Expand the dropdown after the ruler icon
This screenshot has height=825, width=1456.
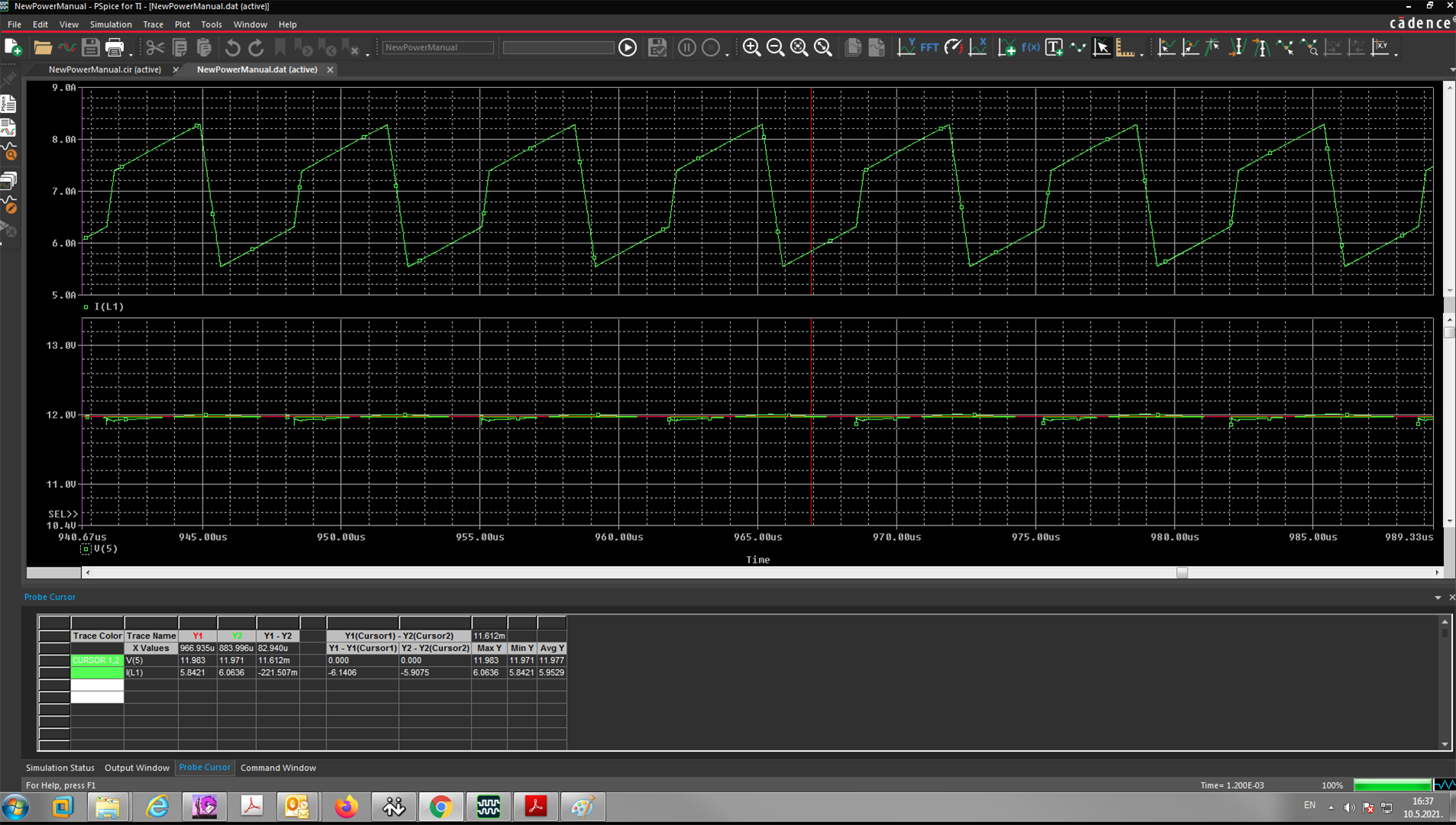tap(1141, 54)
